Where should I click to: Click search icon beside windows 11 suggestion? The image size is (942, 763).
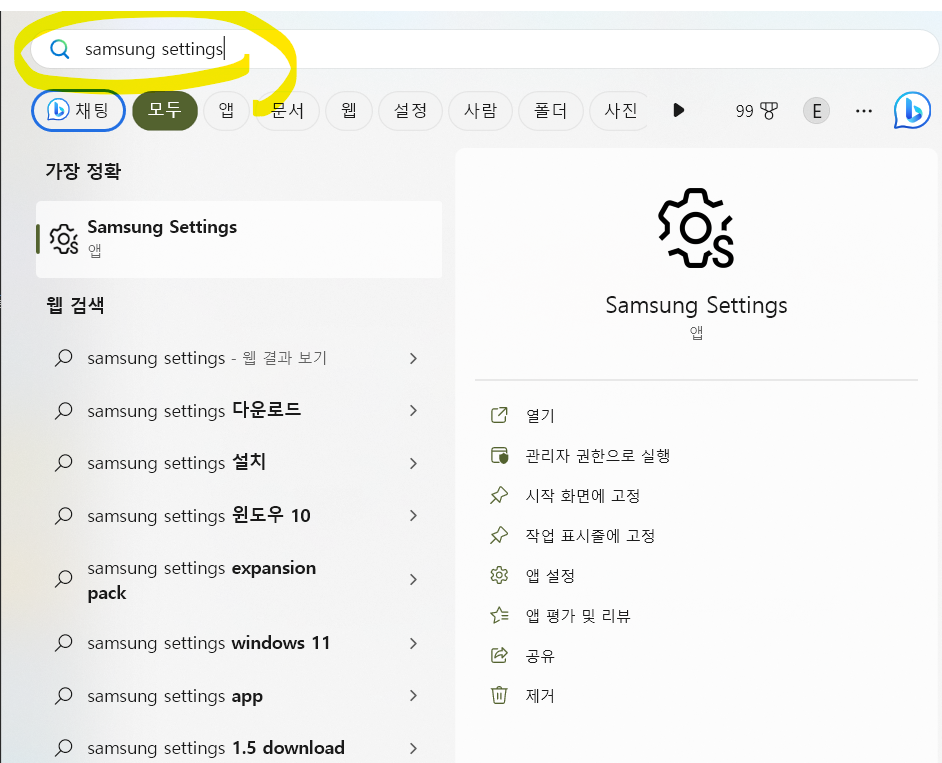click(63, 643)
